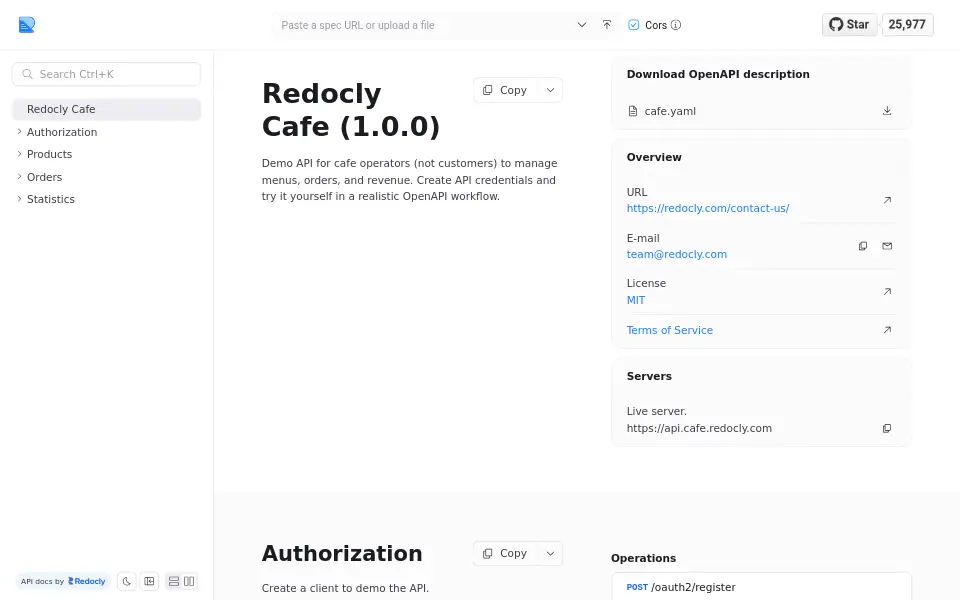Copy the live server URL icon
This screenshot has height=600, width=960.
click(x=887, y=429)
